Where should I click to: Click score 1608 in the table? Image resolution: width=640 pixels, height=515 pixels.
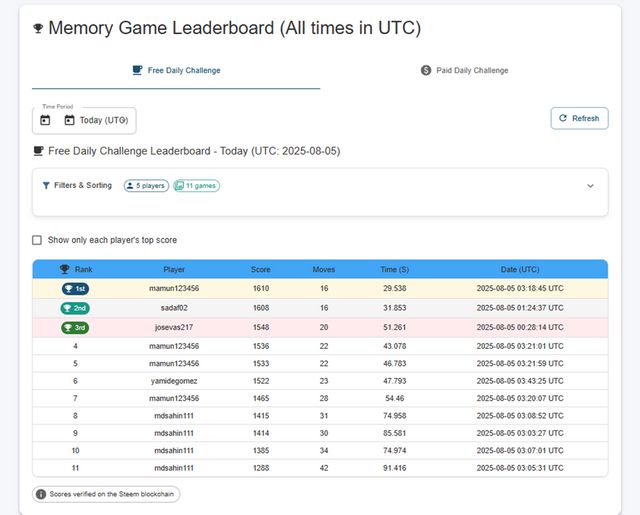(261, 308)
